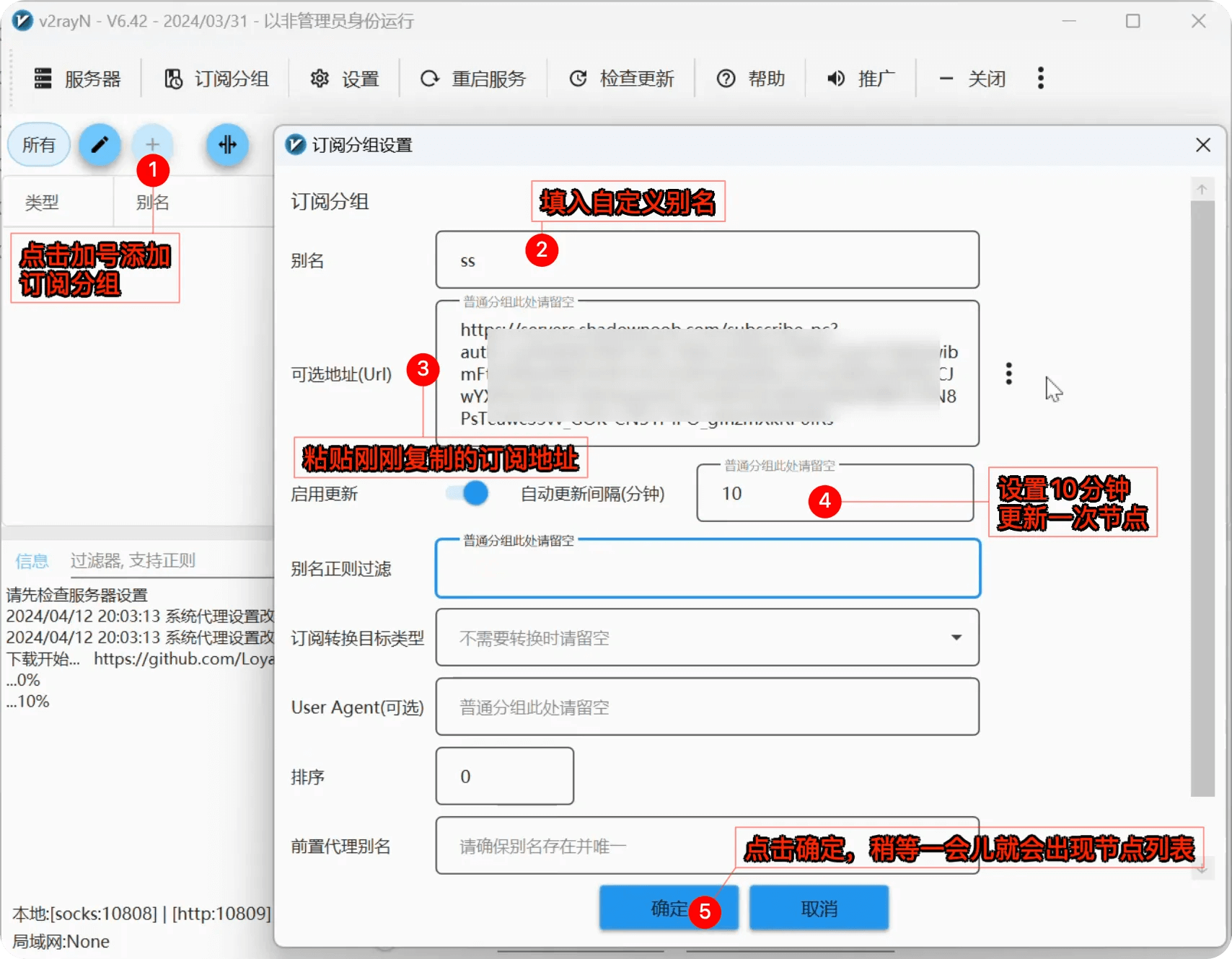Click the 所有 filter button
The width and height of the screenshot is (1232, 959).
38,145
